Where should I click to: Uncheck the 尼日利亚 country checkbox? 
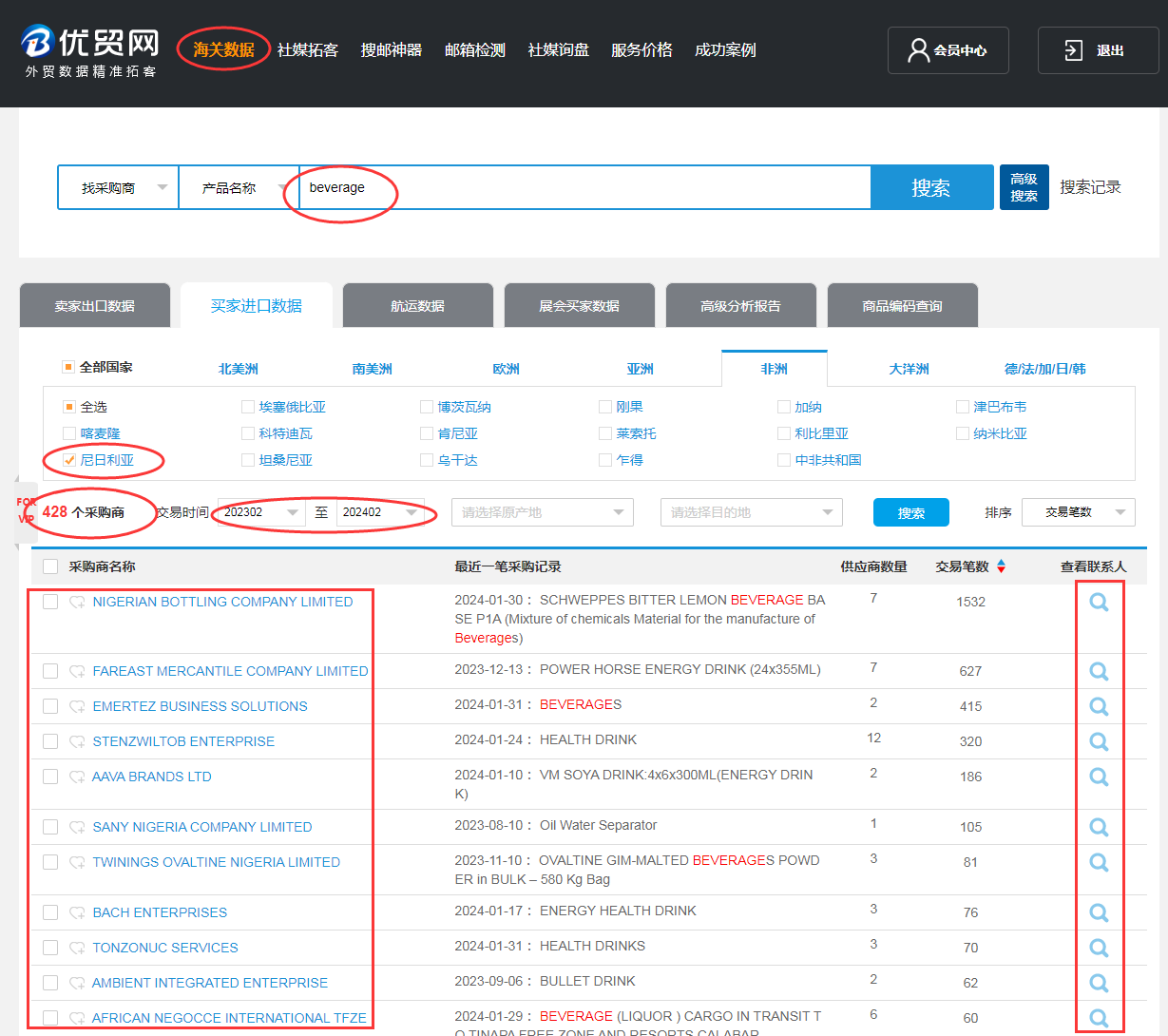tap(69, 460)
